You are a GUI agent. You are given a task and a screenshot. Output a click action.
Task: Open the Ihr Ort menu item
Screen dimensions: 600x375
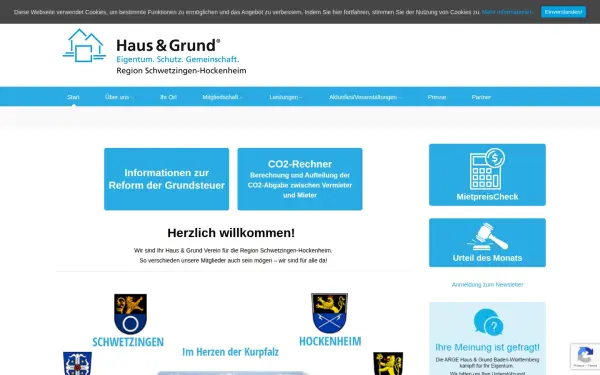coord(168,97)
